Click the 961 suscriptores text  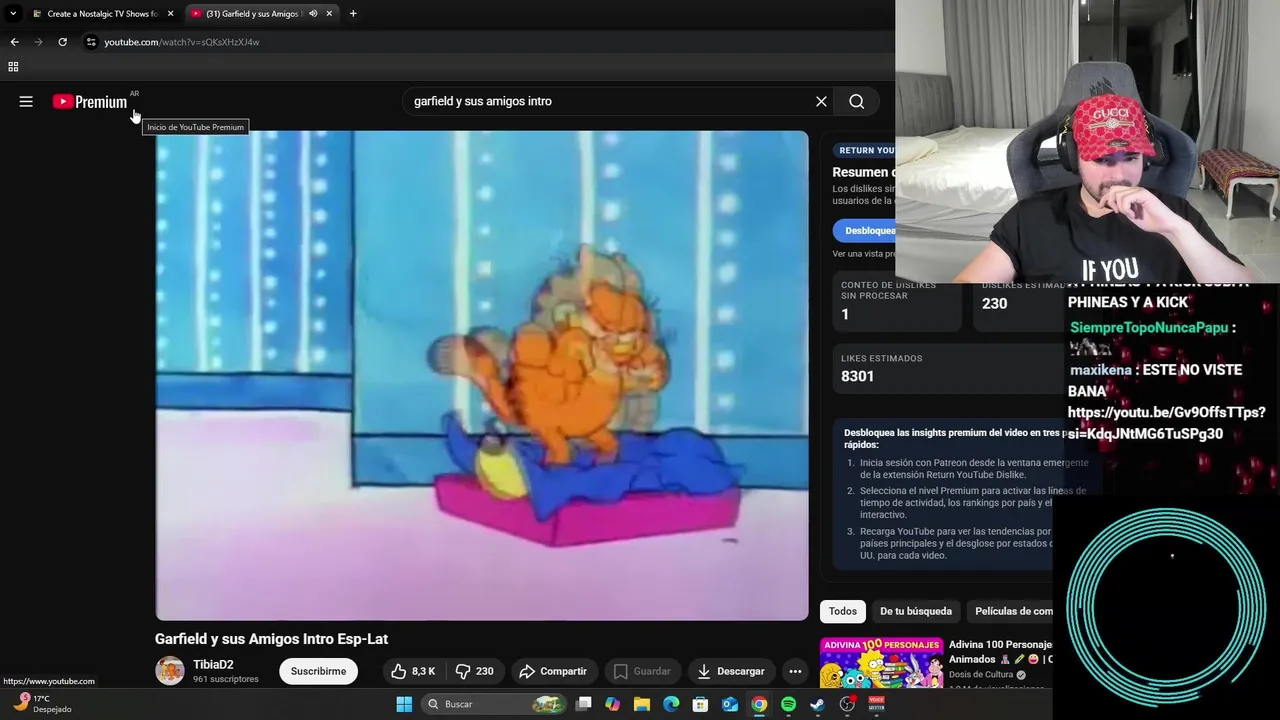(226, 679)
